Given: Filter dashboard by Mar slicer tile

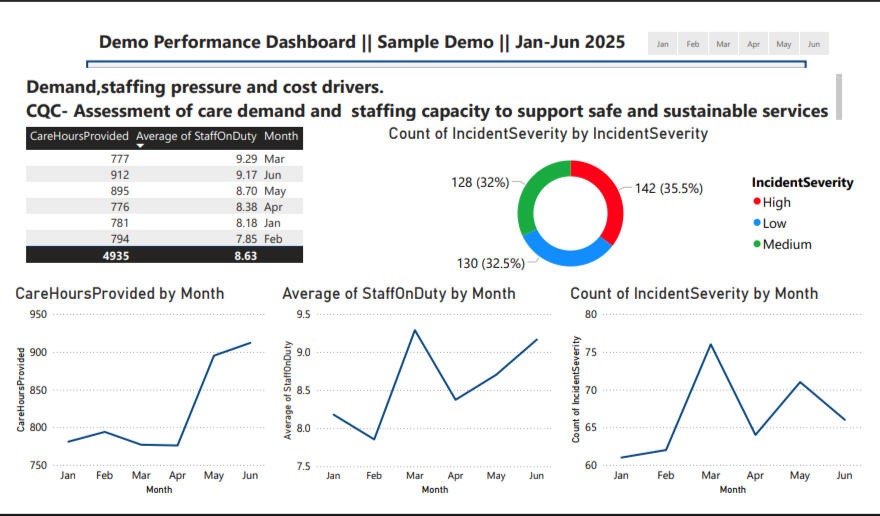Looking at the screenshot, I should coord(723,44).
